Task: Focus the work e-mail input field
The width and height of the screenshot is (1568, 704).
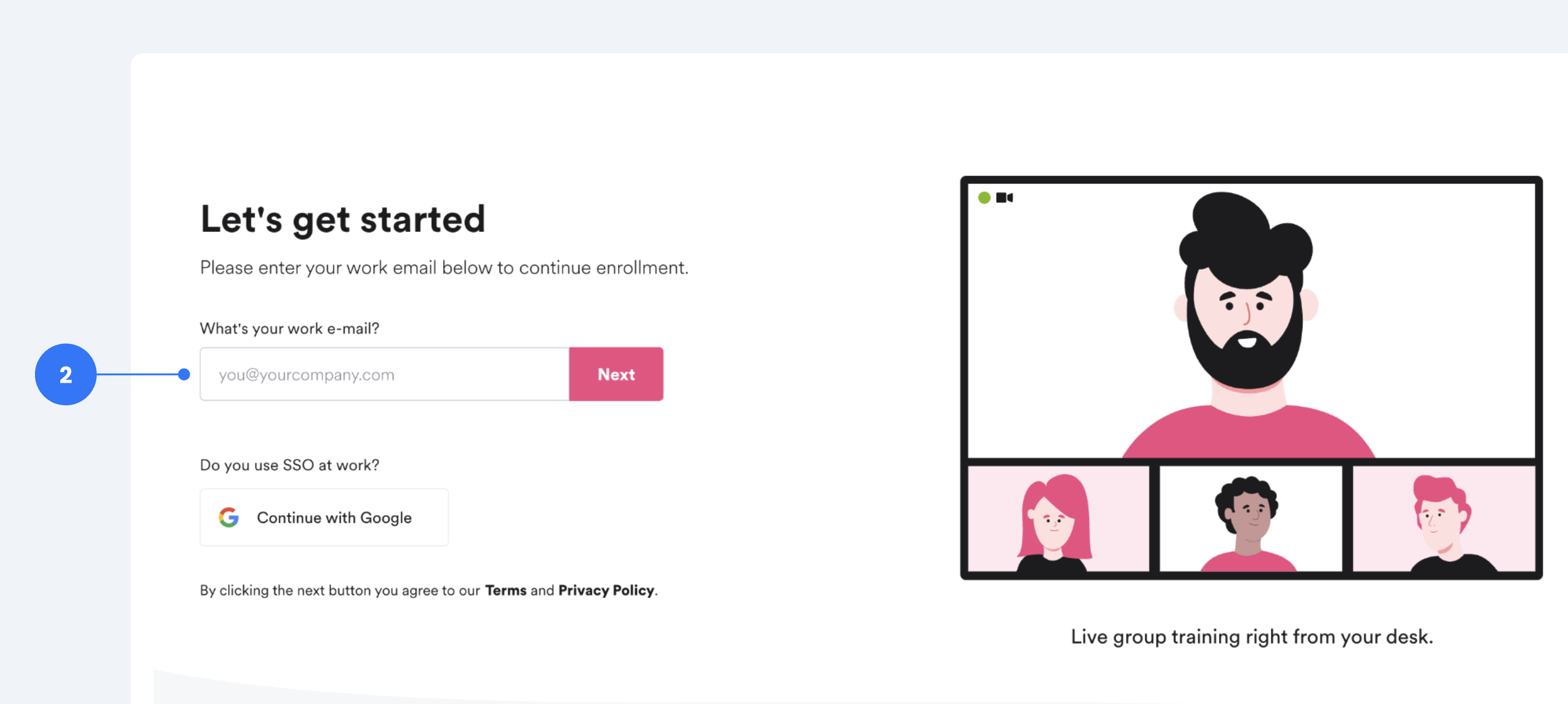Action: click(384, 374)
